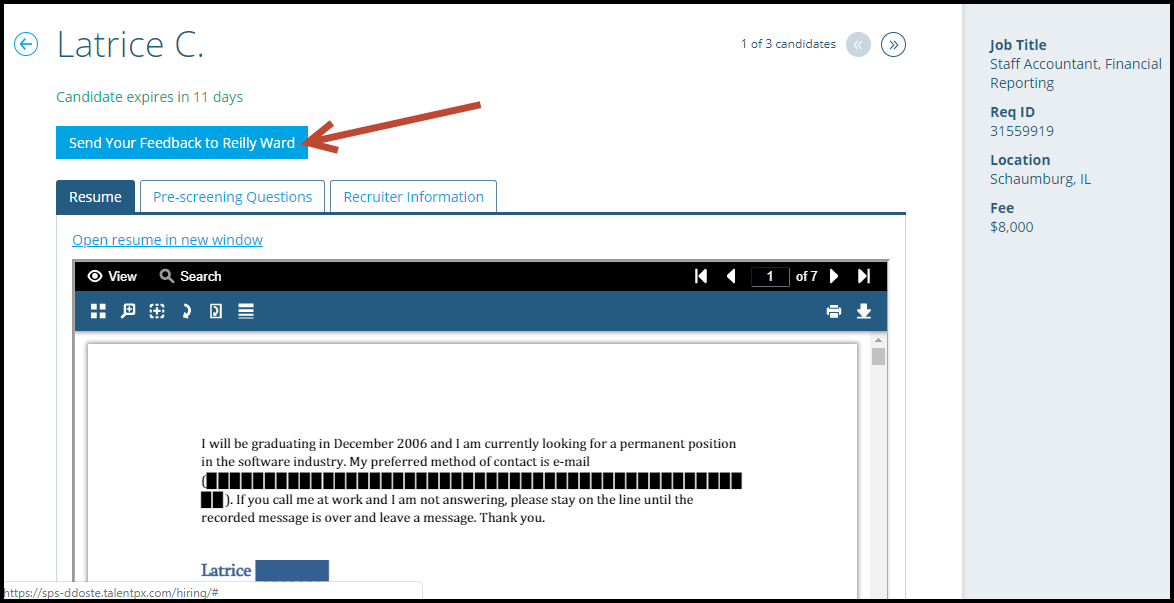Select the fit-to-page icon

pos(156,311)
